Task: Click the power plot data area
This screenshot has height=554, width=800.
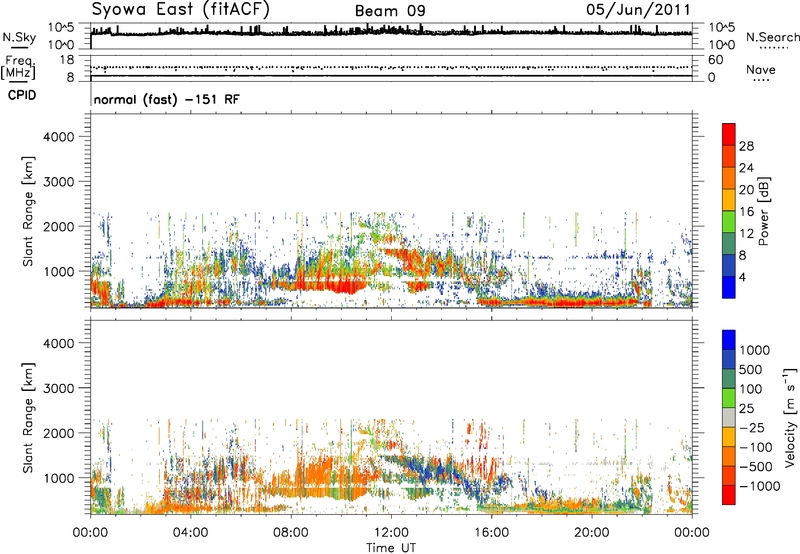Action: click(x=391, y=211)
